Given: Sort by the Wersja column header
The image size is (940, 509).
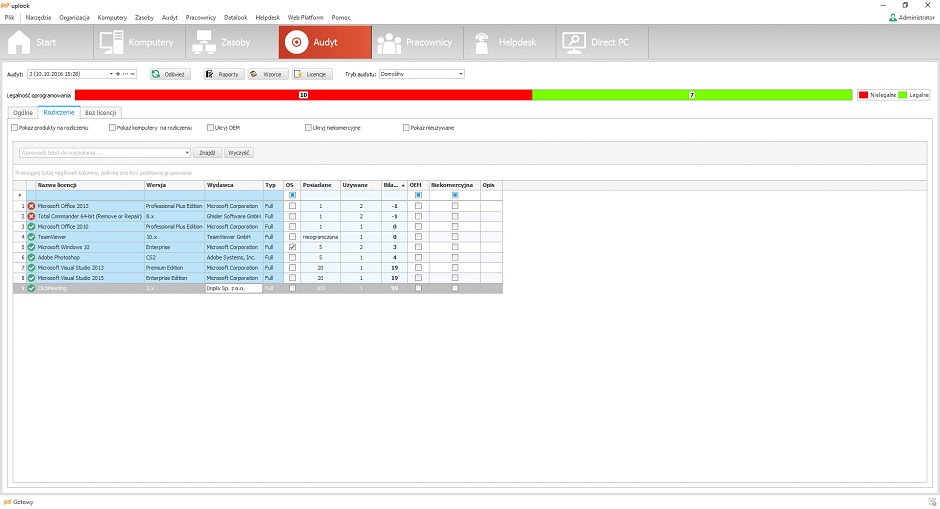Looking at the screenshot, I should pyautogui.click(x=174, y=185).
